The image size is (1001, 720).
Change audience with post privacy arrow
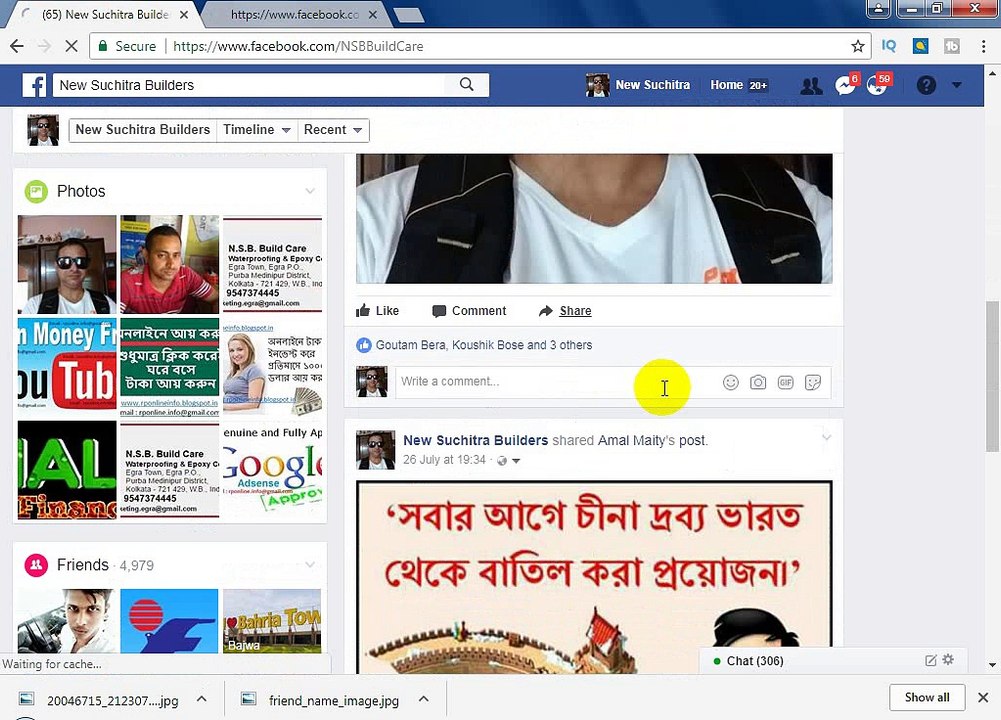[x=516, y=461]
